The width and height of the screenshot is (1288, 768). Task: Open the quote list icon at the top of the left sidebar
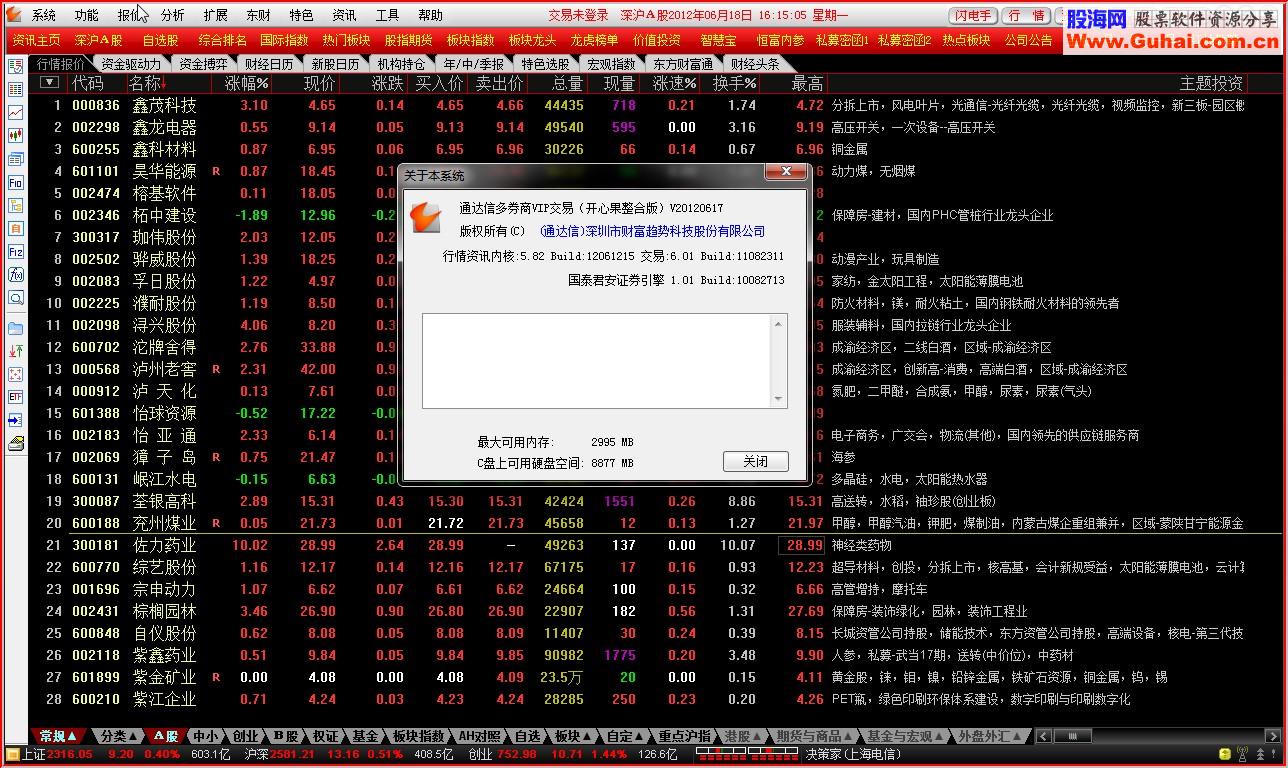coord(15,67)
